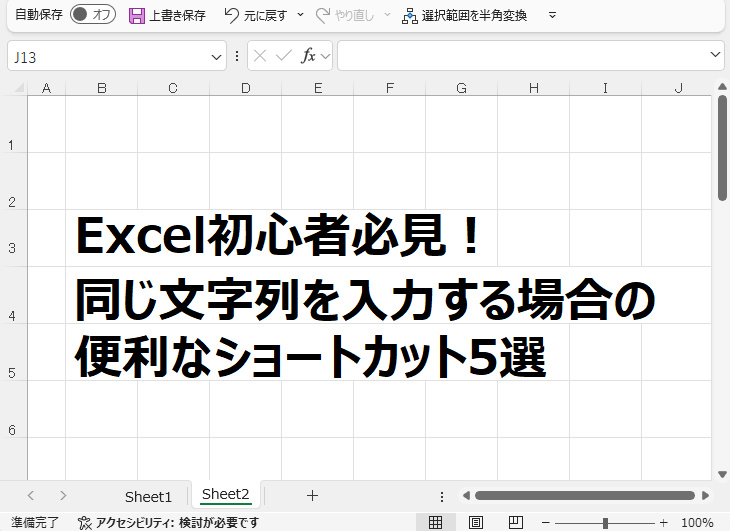Click the やり直し redo button

tap(345, 16)
